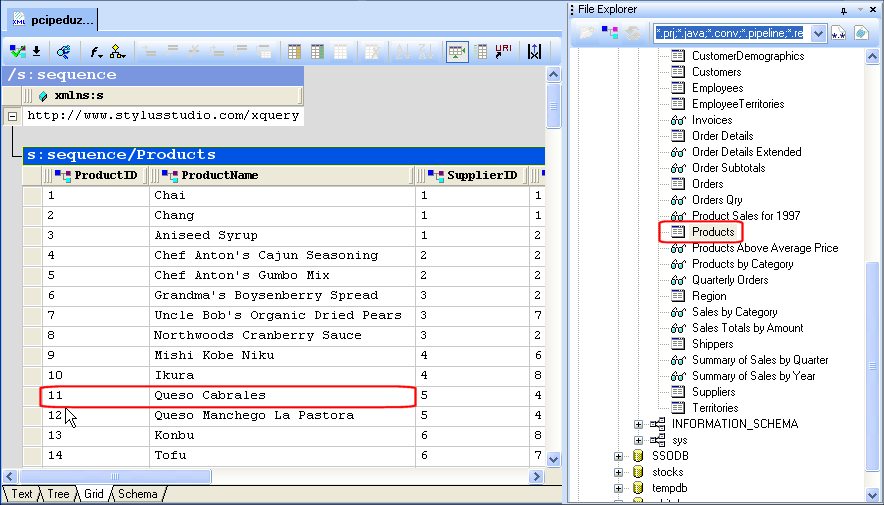The image size is (884, 505).
Task: Click the ProductName column header
Action: click(x=282, y=175)
